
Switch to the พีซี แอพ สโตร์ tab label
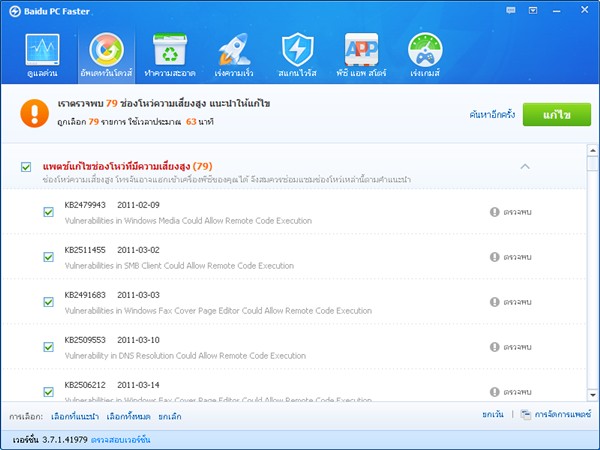[361, 73]
